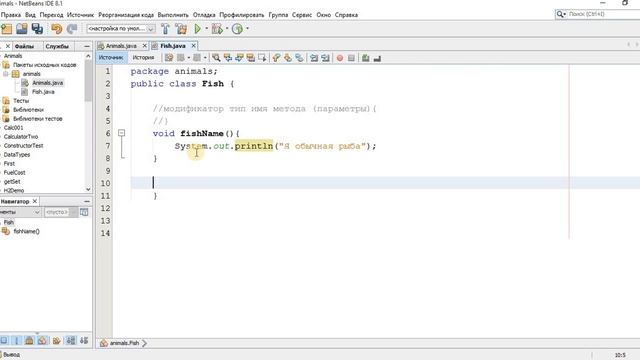Viewport: 640px width, 360px height.
Task: Toggle the Sort by Name navigator icon
Action: (x=71, y=340)
